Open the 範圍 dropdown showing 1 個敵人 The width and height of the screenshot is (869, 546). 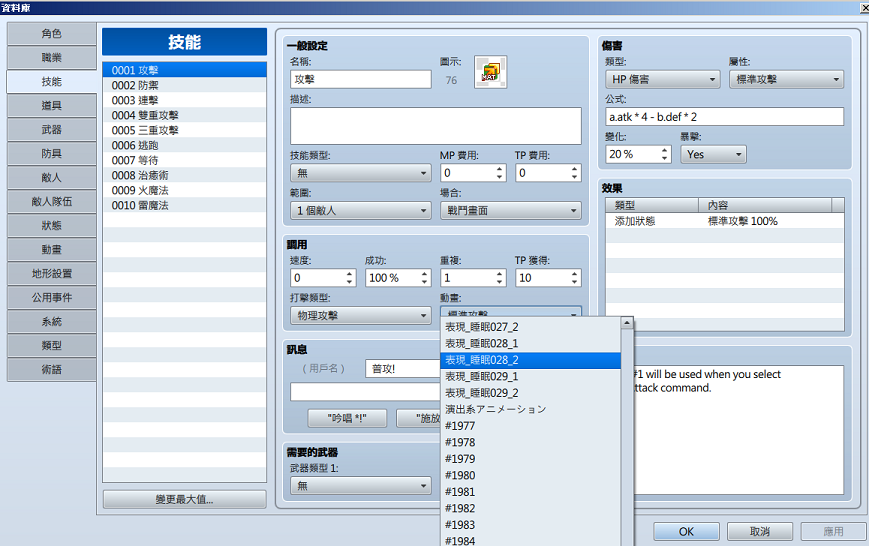point(361,211)
